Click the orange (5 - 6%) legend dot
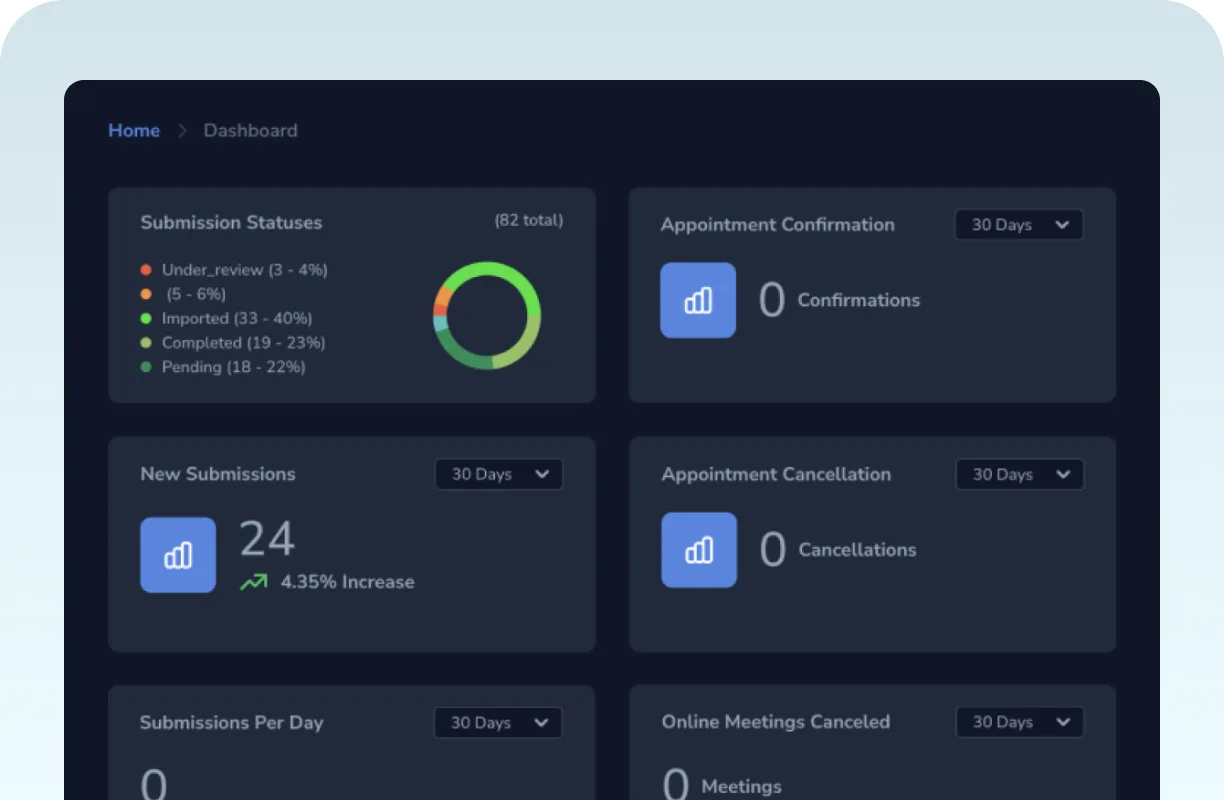Viewport: 1224px width, 800px height. tap(146, 294)
